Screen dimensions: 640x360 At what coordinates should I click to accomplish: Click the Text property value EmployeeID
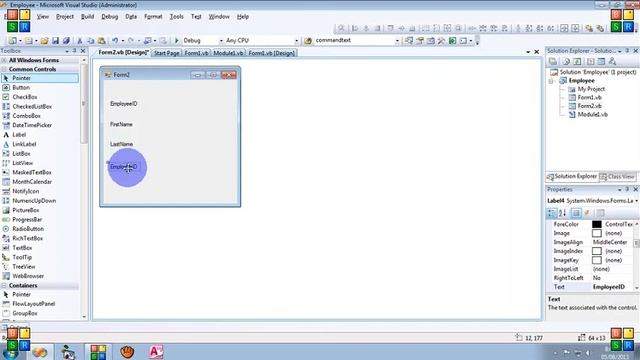point(609,287)
